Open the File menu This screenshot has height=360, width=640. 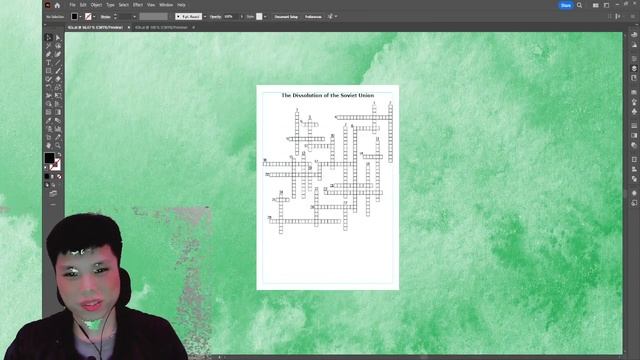tap(72, 5)
